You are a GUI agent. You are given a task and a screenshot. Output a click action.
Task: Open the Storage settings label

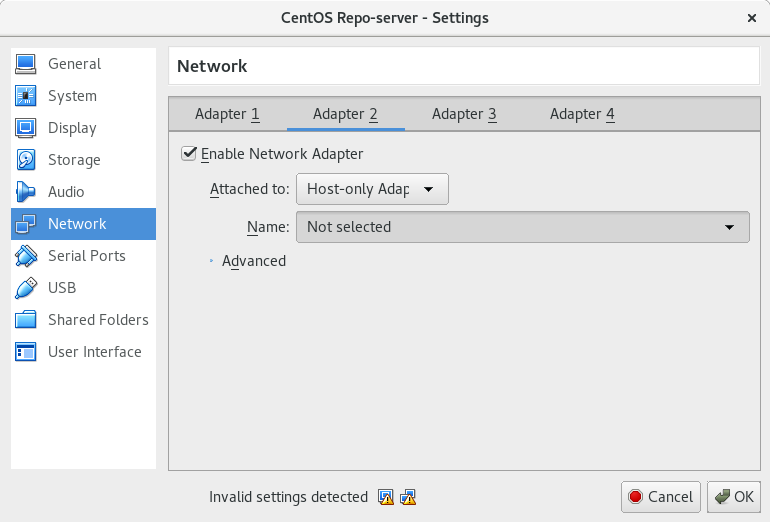(x=74, y=160)
